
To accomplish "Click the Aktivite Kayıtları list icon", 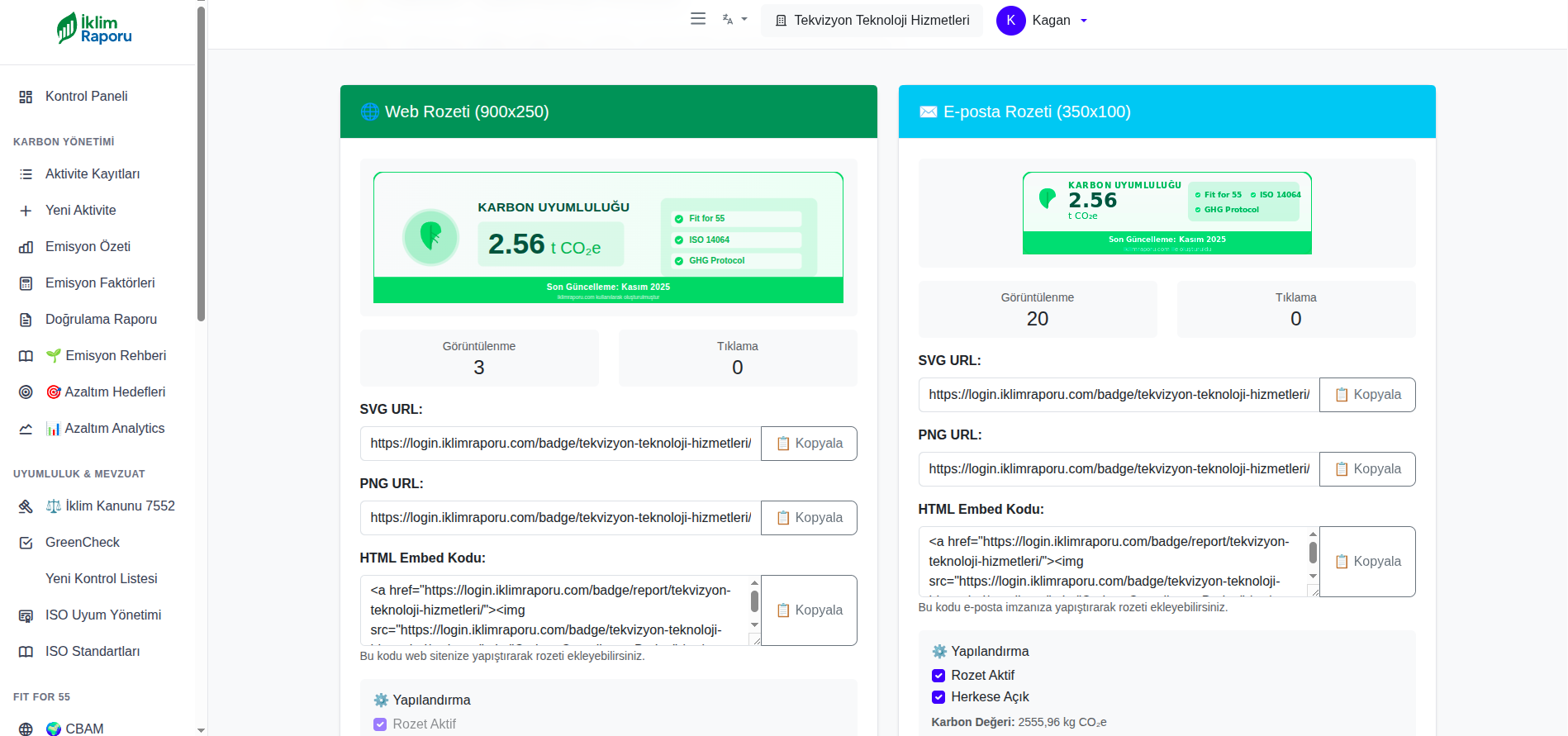I will pyautogui.click(x=26, y=174).
